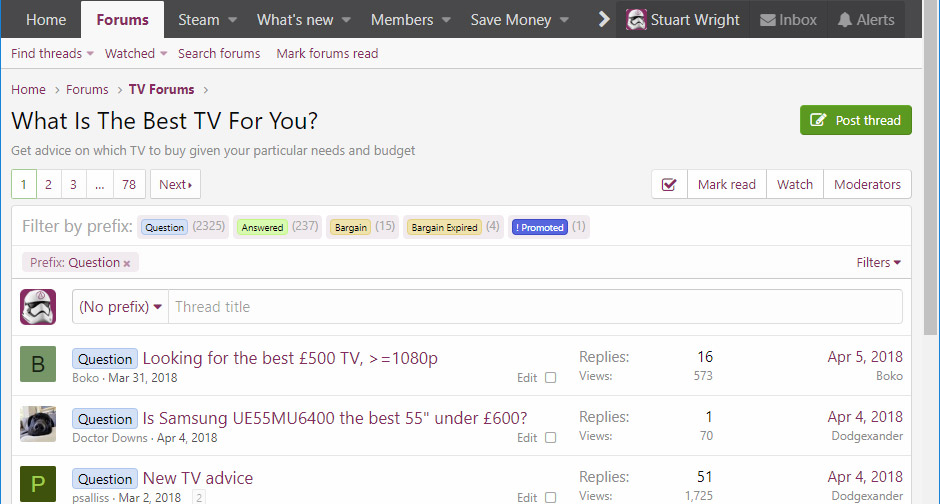The width and height of the screenshot is (940, 504).
Task: Click the Thread title input field
Action: [535, 307]
